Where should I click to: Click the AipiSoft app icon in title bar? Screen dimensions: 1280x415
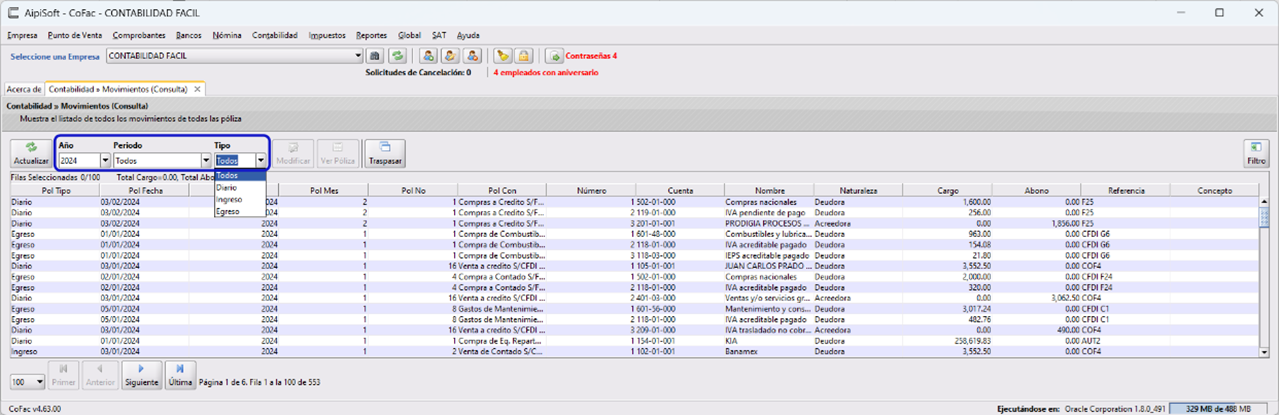(12, 12)
